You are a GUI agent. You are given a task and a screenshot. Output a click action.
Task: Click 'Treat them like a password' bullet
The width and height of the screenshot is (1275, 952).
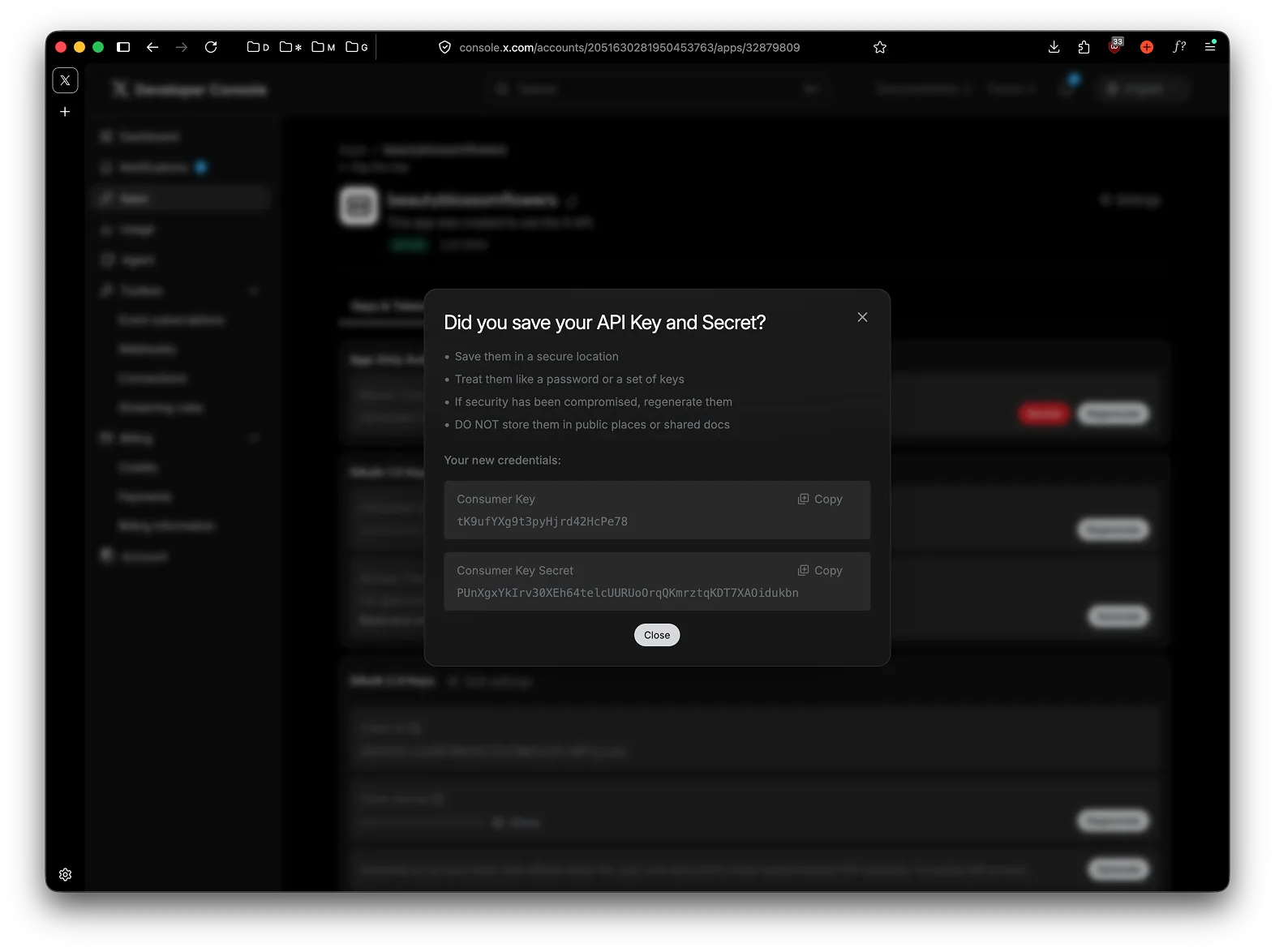569,380
